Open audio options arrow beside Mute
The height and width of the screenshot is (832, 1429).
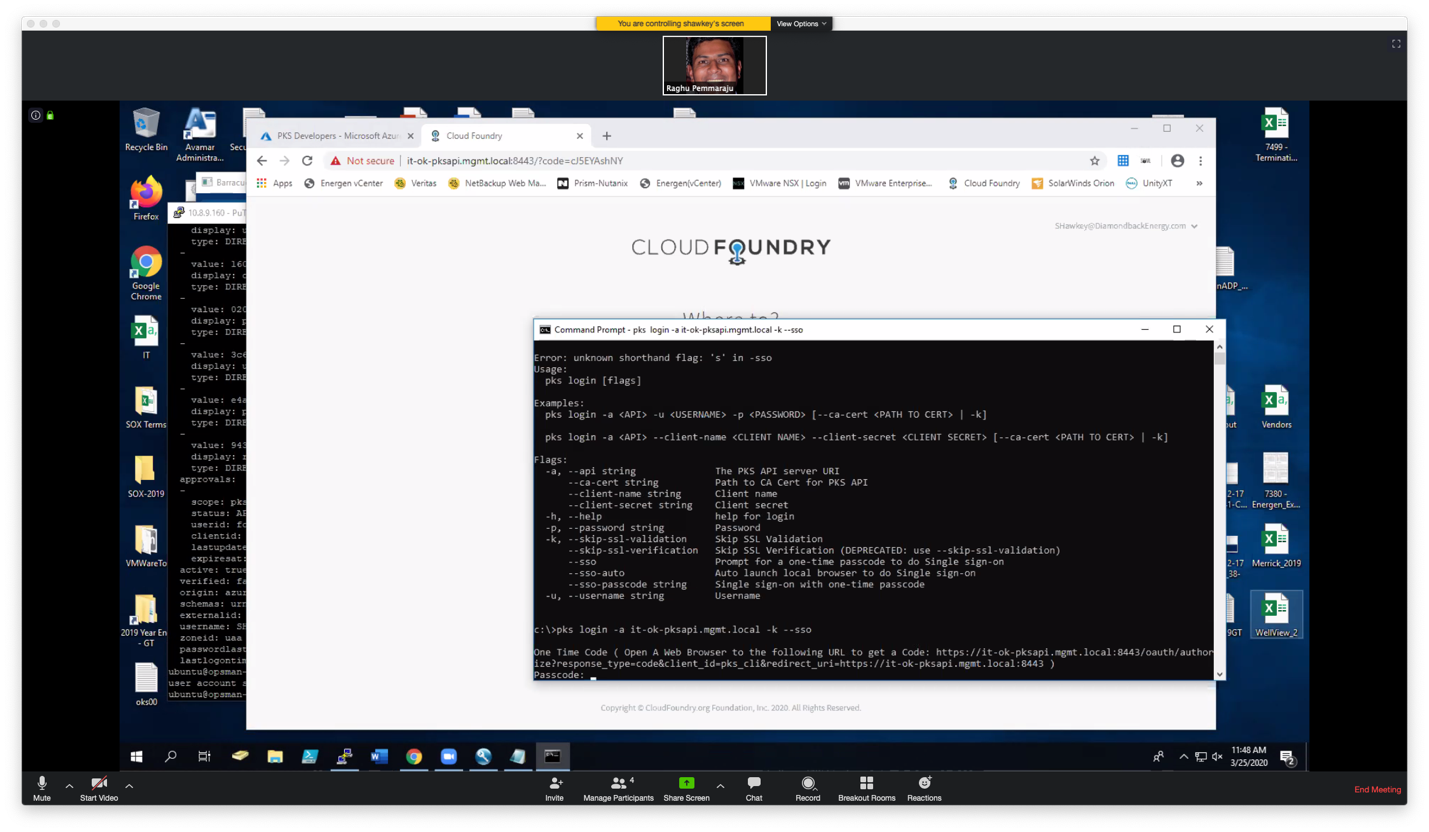(x=69, y=786)
